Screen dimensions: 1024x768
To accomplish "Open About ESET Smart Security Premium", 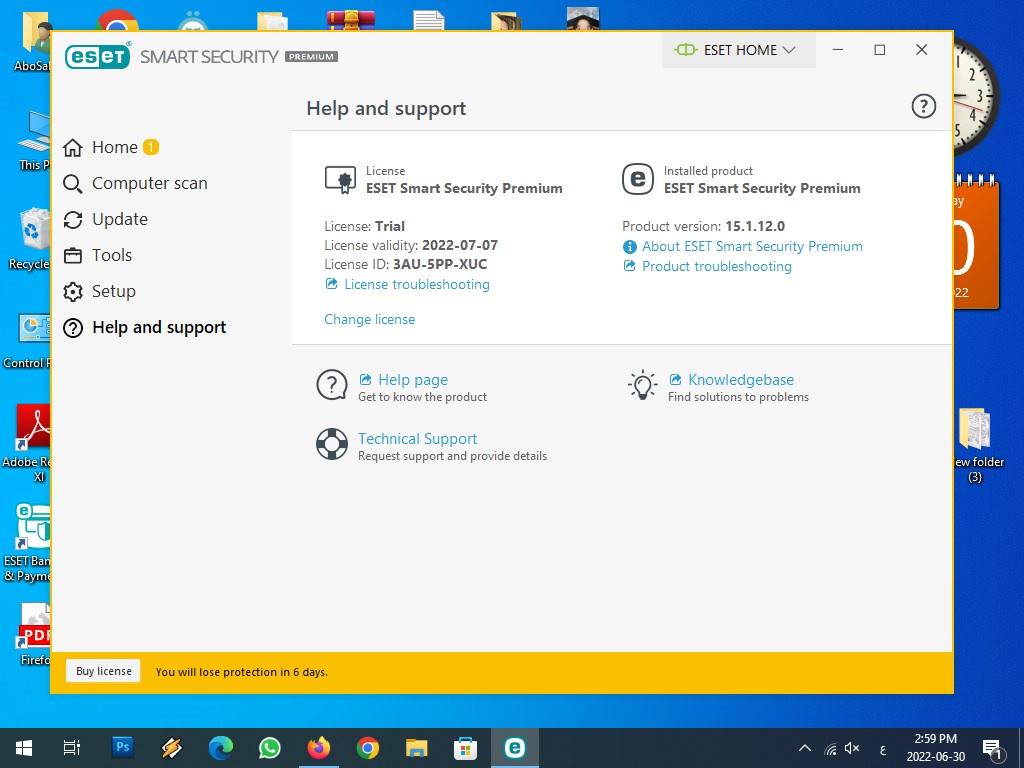I will 752,246.
